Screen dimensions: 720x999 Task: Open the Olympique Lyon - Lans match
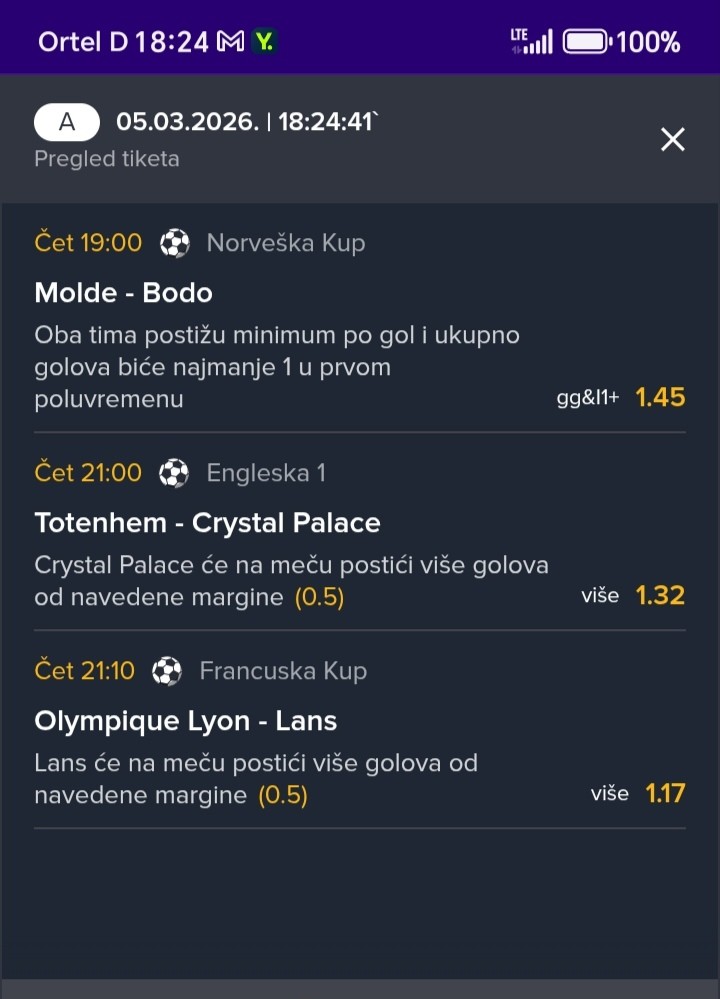[x=185, y=721]
